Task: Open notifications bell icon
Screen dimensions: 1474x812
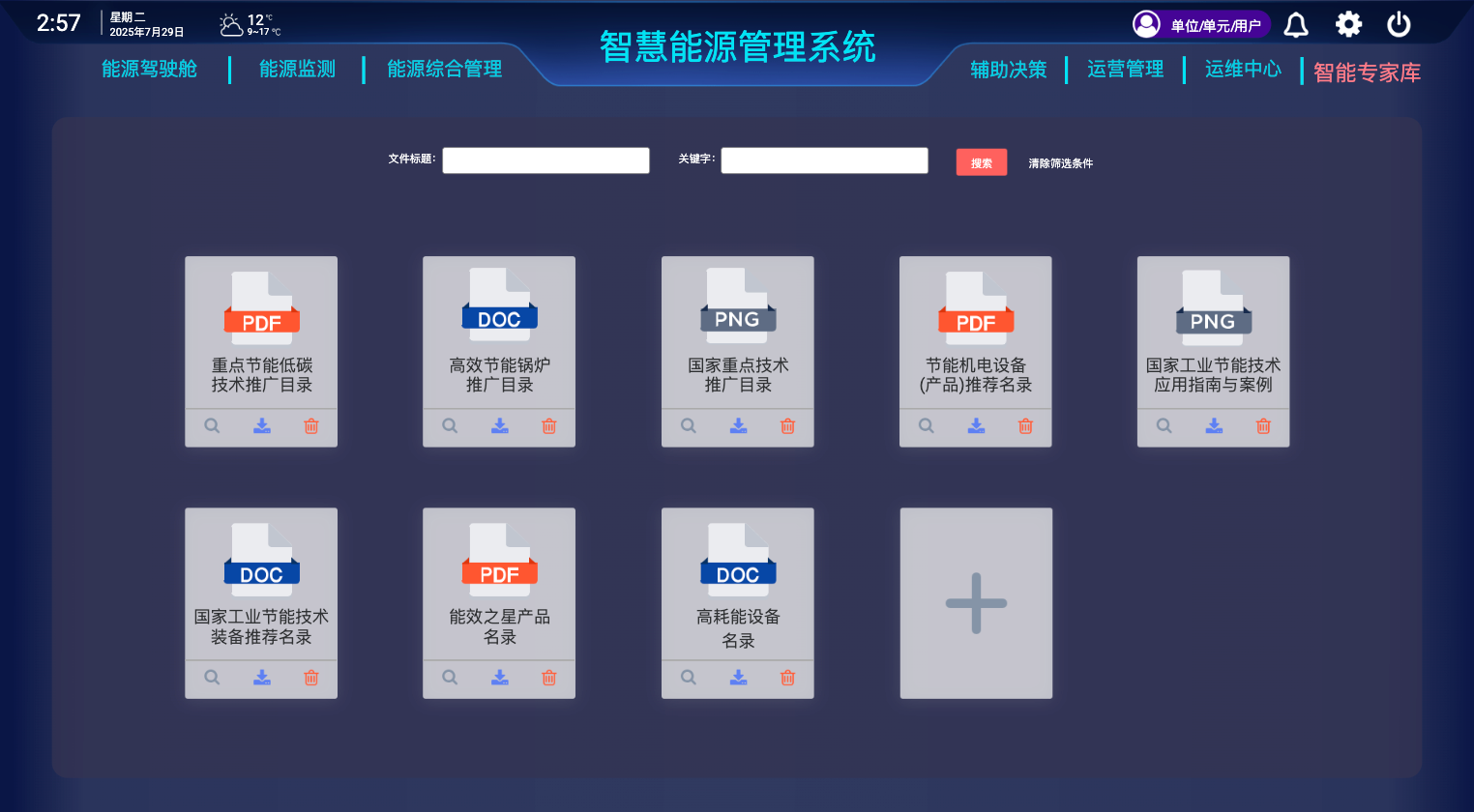Action: (x=1296, y=25)
